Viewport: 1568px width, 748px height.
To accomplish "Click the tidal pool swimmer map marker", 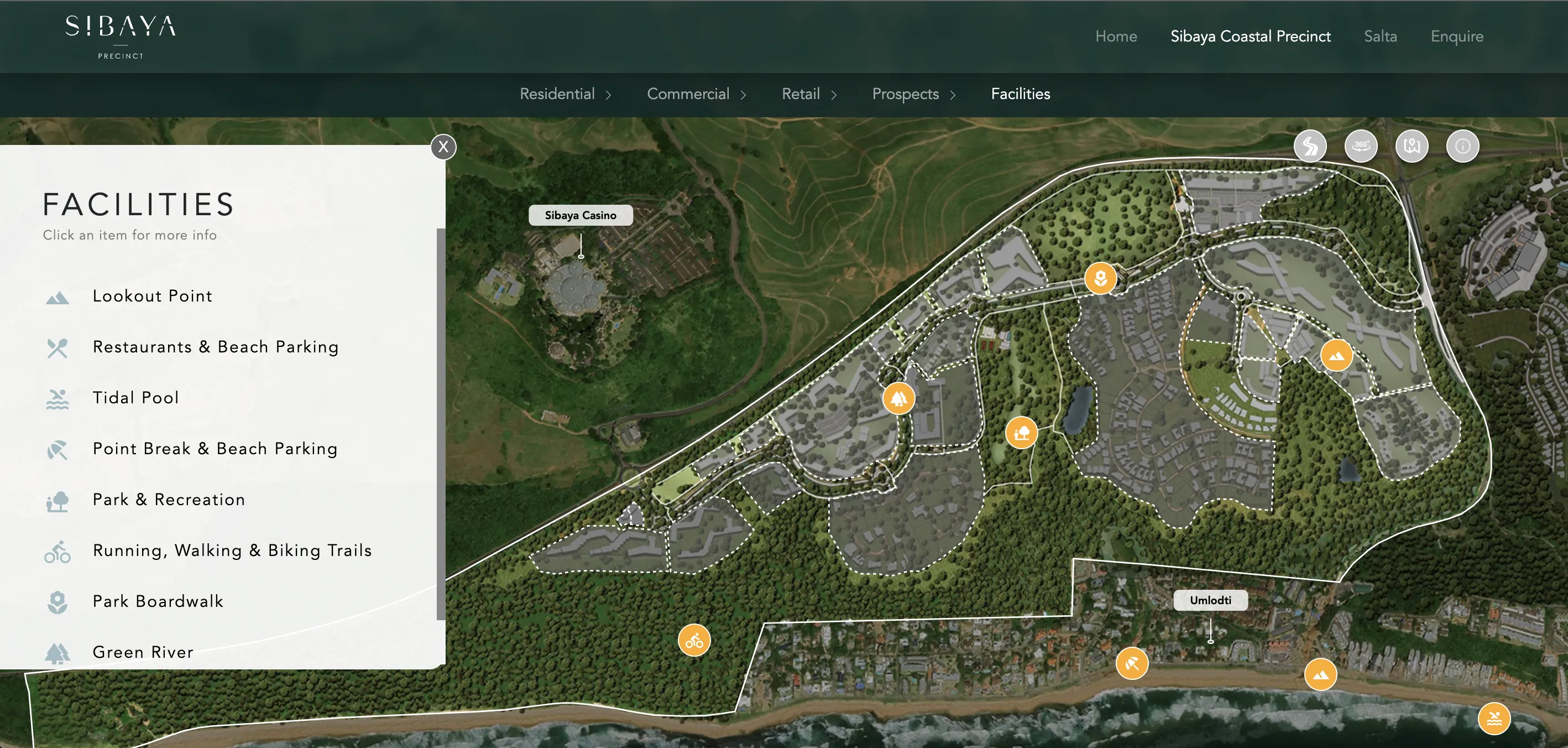I will point(1494,719).
